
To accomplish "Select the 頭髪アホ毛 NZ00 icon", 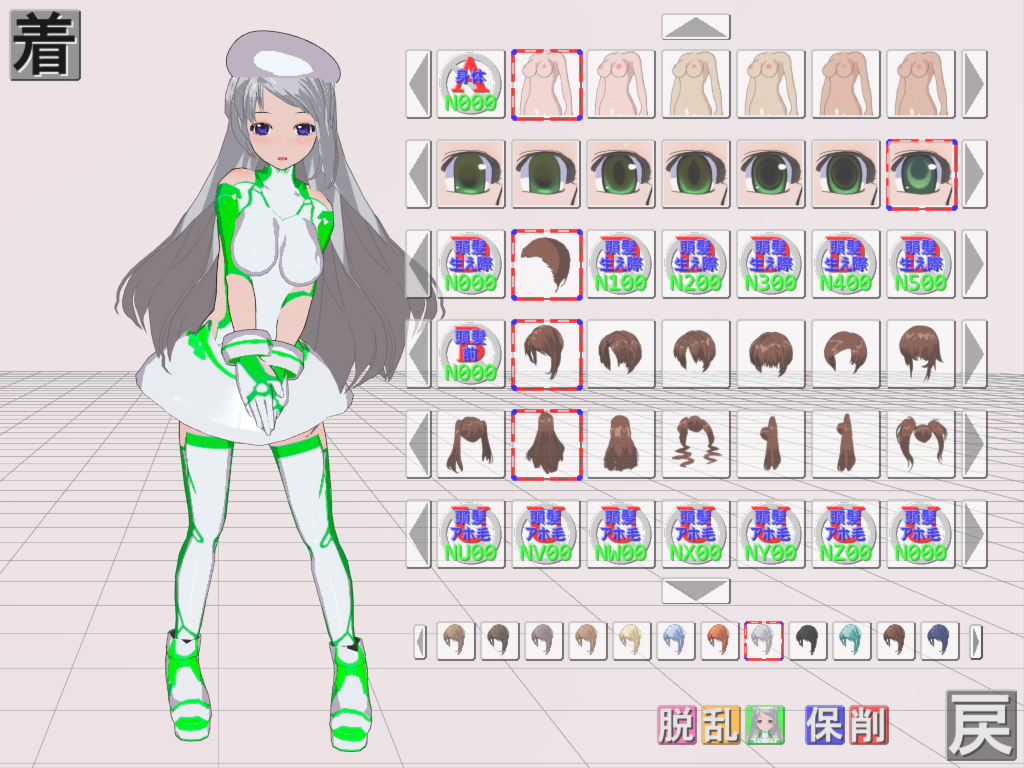I will pos(846,534).
